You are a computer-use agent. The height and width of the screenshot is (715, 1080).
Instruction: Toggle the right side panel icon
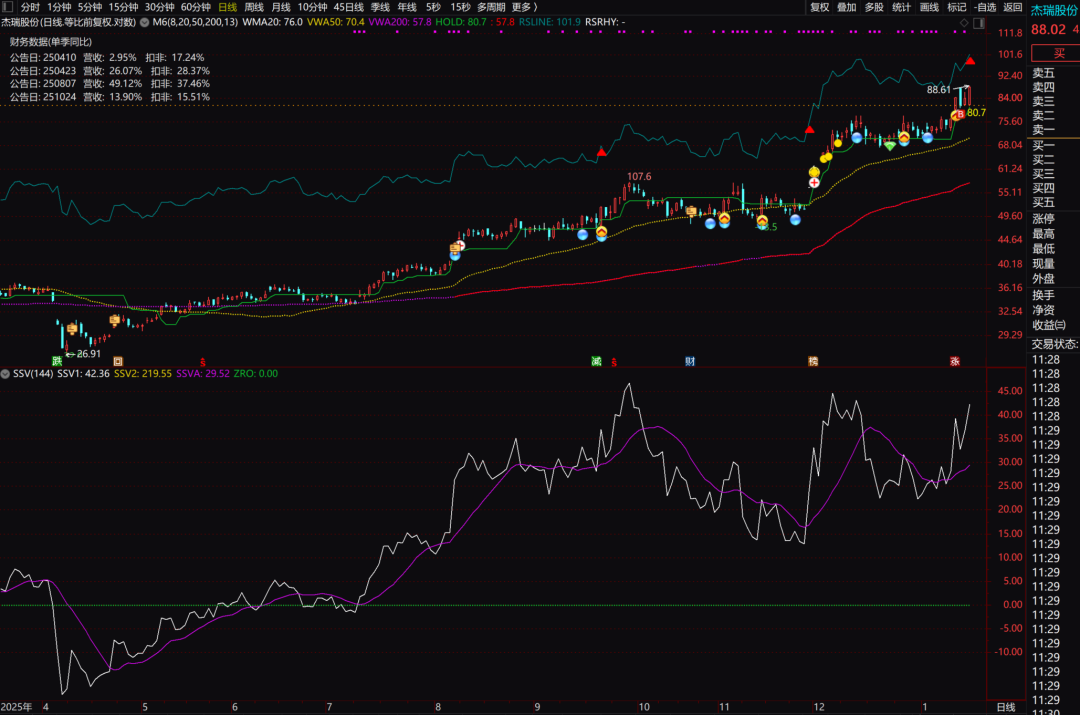979,23
